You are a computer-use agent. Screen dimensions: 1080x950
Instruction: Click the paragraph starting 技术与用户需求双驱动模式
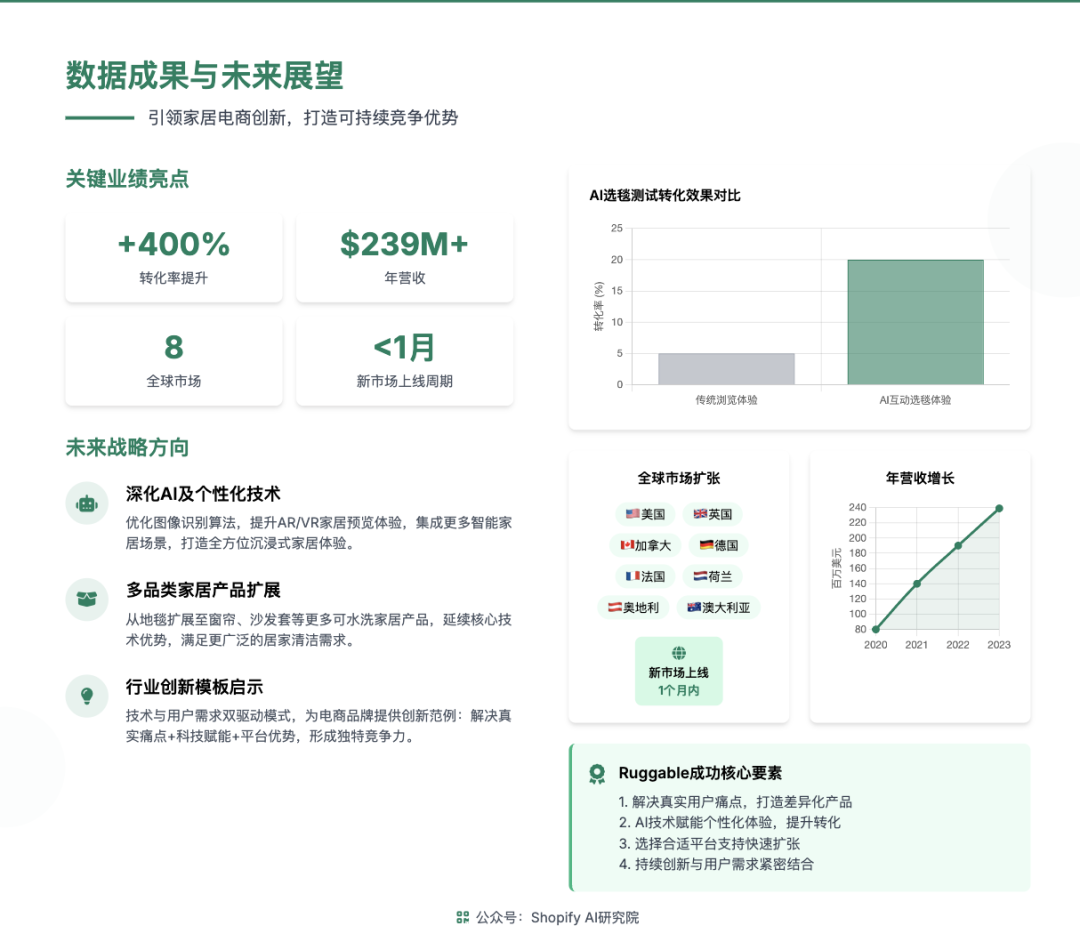318,726
